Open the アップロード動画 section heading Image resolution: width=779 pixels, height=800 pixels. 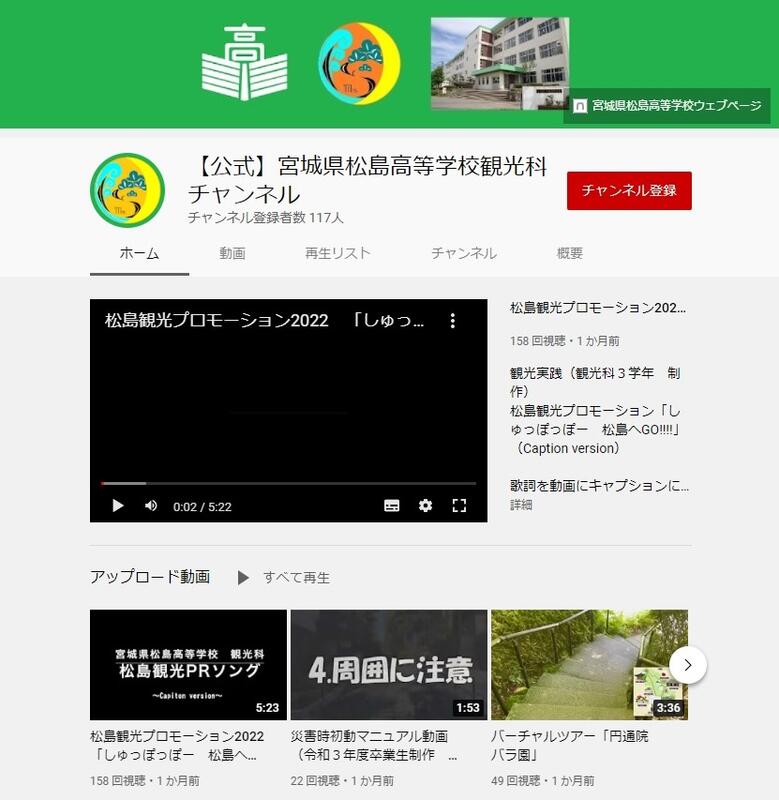150,577
